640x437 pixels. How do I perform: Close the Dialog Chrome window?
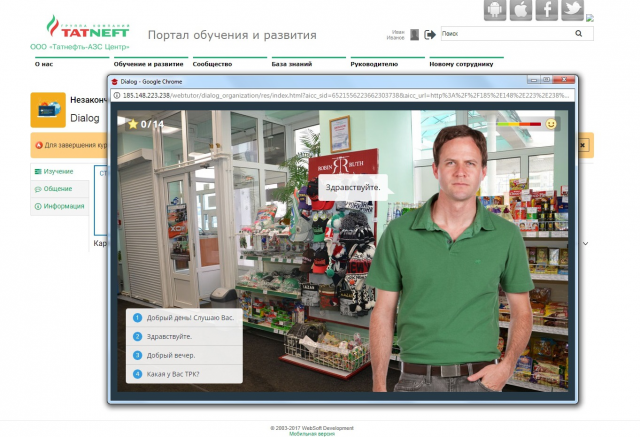coord(564,80)
